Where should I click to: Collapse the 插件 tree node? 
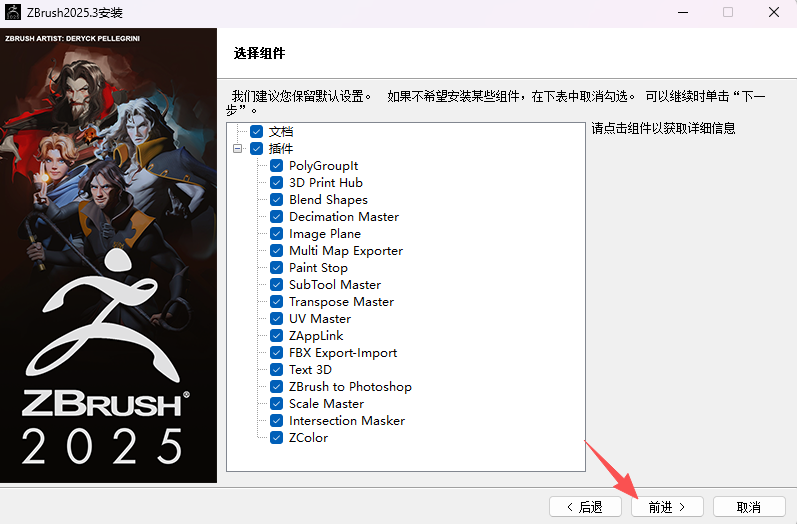[237, 148]
